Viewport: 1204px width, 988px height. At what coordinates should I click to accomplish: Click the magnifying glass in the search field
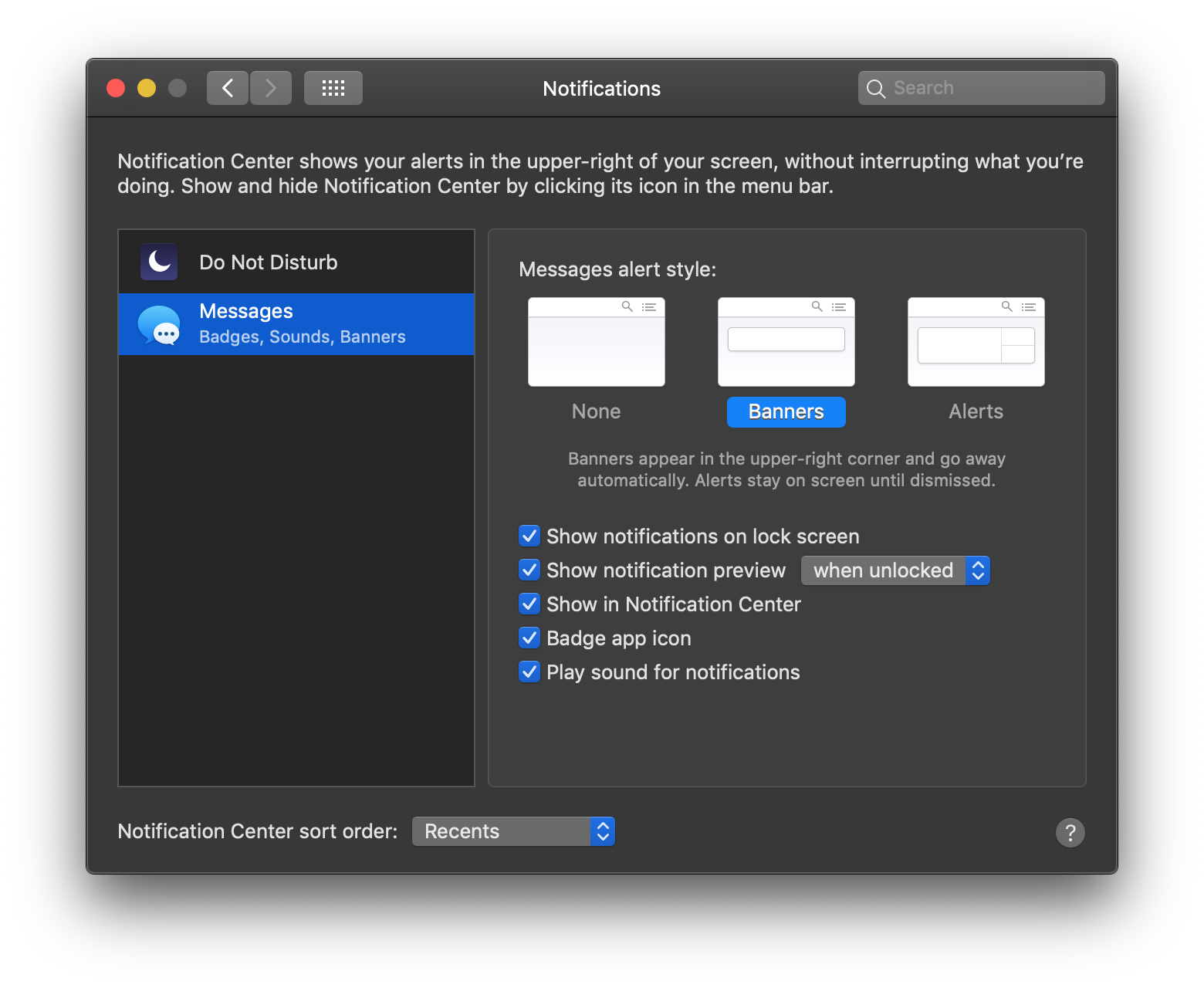pyautogui.click(x=875, y=89)
